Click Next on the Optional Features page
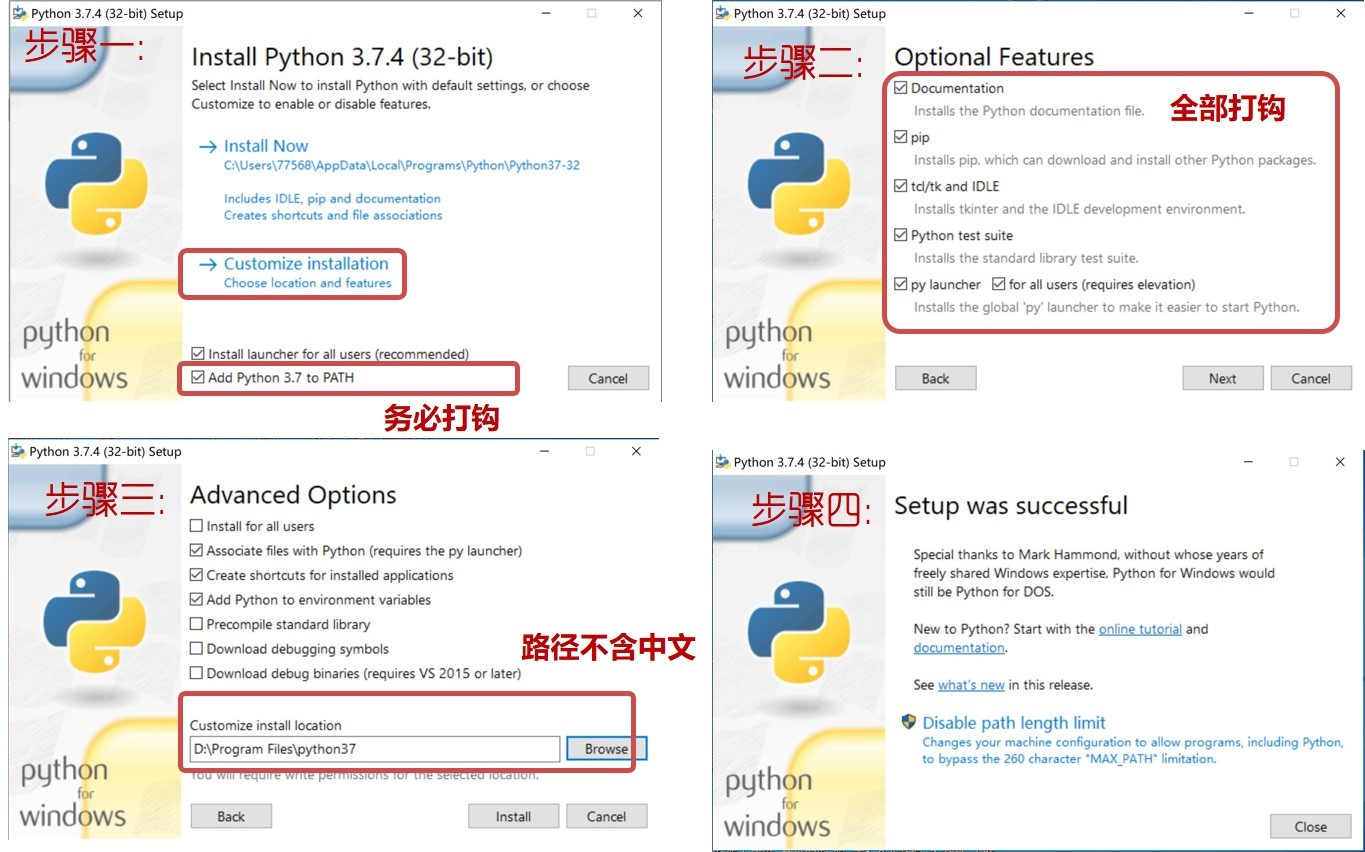The width and height of the screenshot is (1365, 852). (x=1222, y=379)
